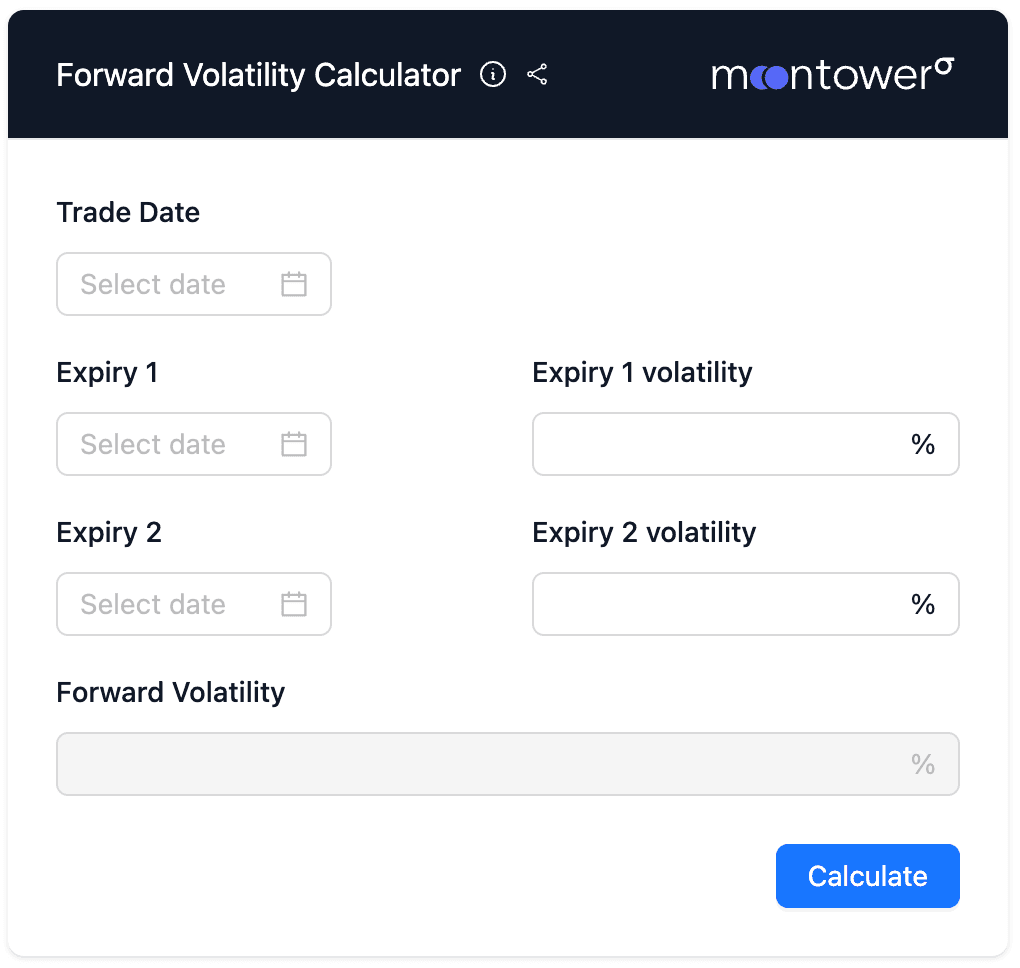Open the Trade Date calendar picker
This screenshot has height=968, width=1020.
click(293, 284)
